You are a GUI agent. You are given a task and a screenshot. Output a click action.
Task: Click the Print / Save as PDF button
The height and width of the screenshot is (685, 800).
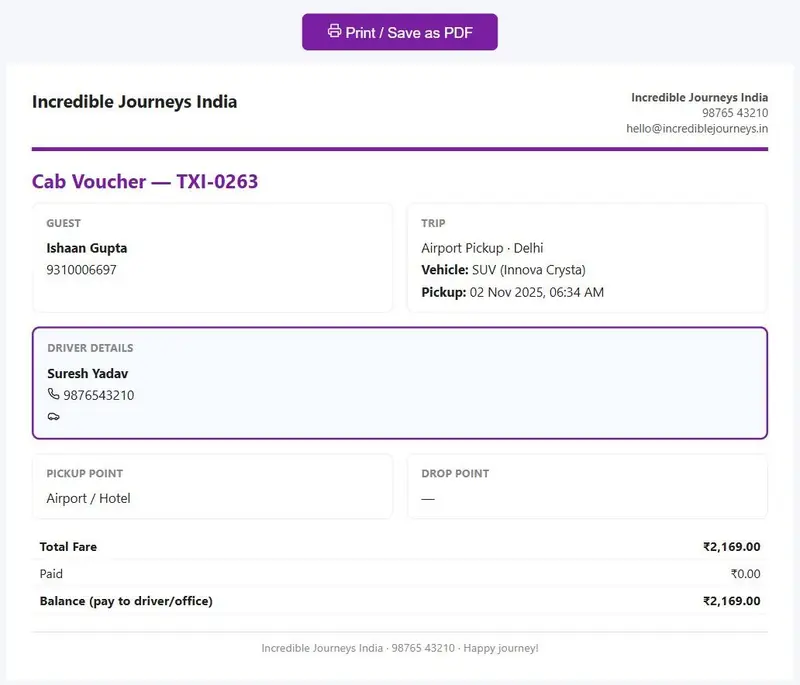tap(399, 32)
